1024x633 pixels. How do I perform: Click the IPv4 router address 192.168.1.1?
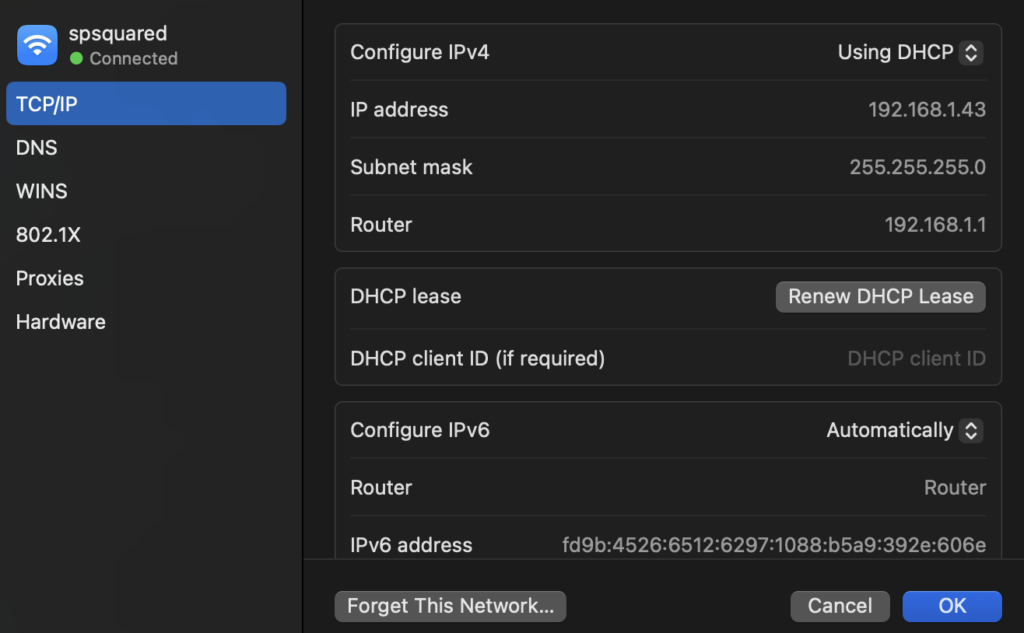click(935, 225)
